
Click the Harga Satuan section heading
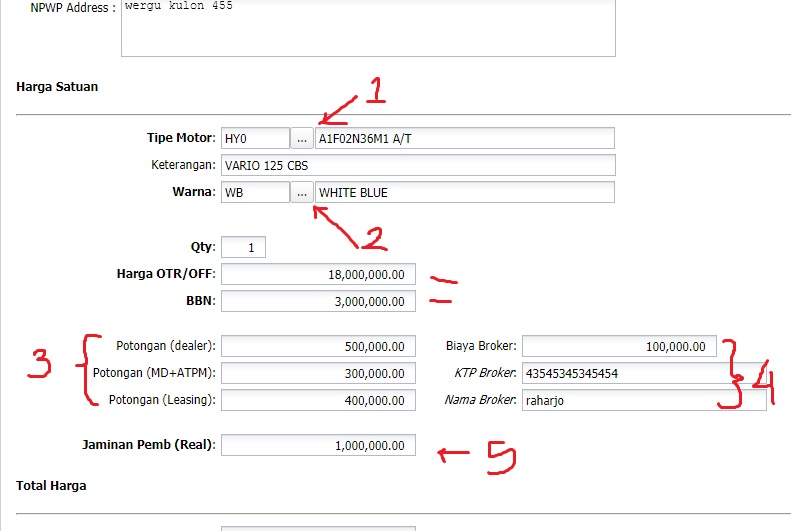[x=57, y=87]
